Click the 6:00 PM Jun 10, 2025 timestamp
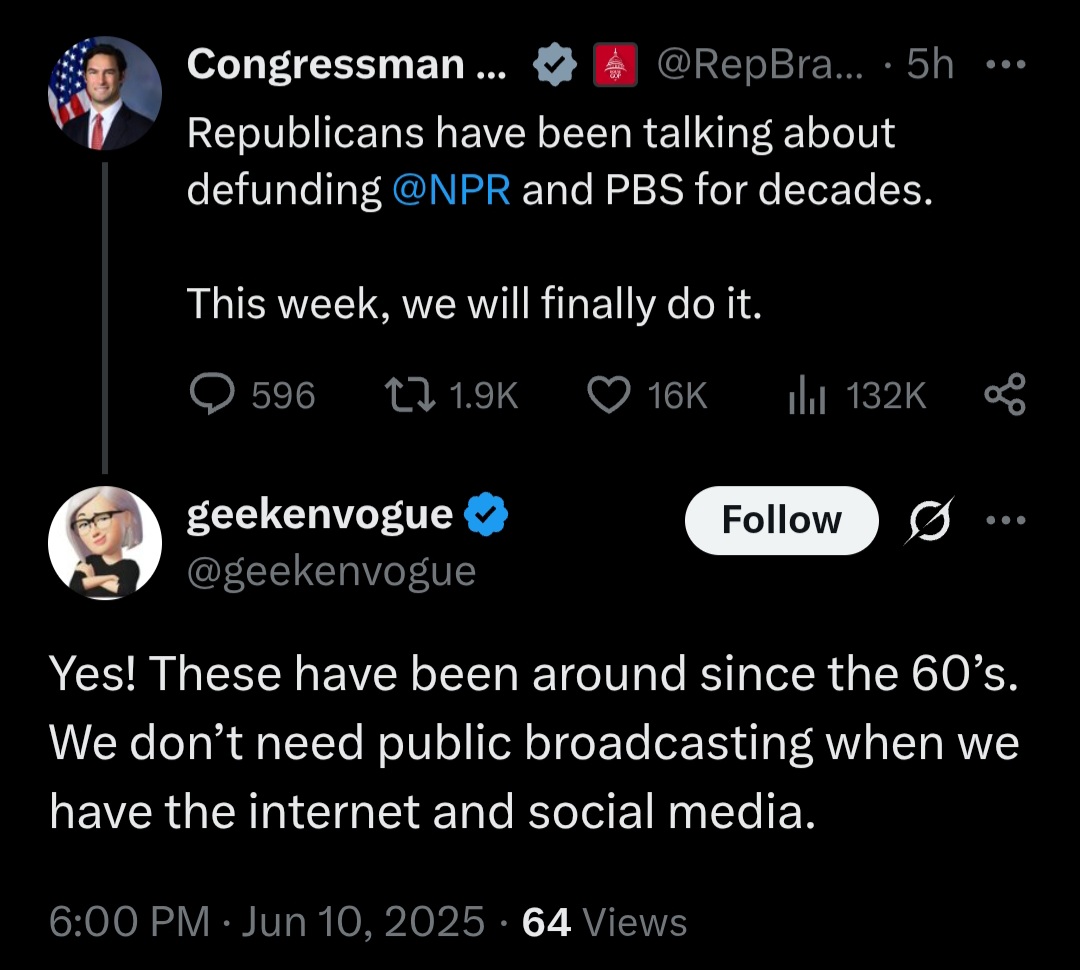The image size is (1080, 970). tap(267, 921)
